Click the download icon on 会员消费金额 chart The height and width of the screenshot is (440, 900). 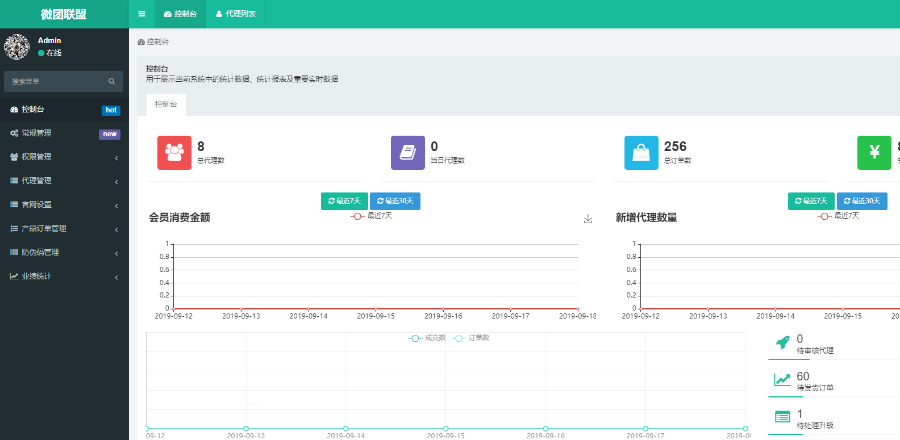pos(588,219)
